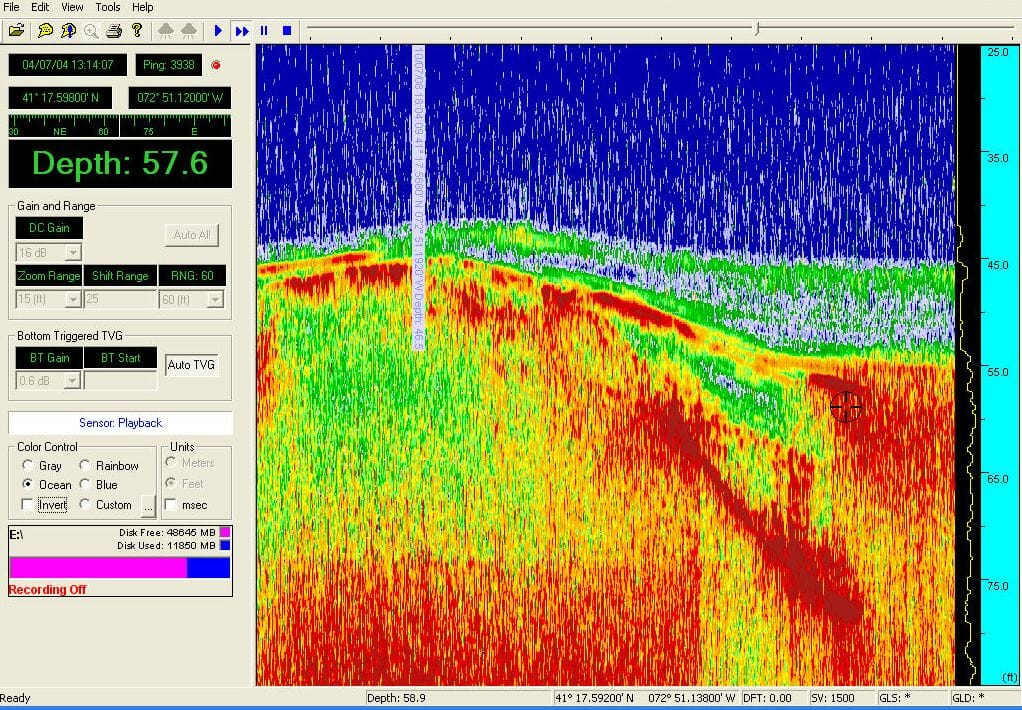Click the disk usage progress bar
The width and height of the screenshot is (1022, 710).
120,567
